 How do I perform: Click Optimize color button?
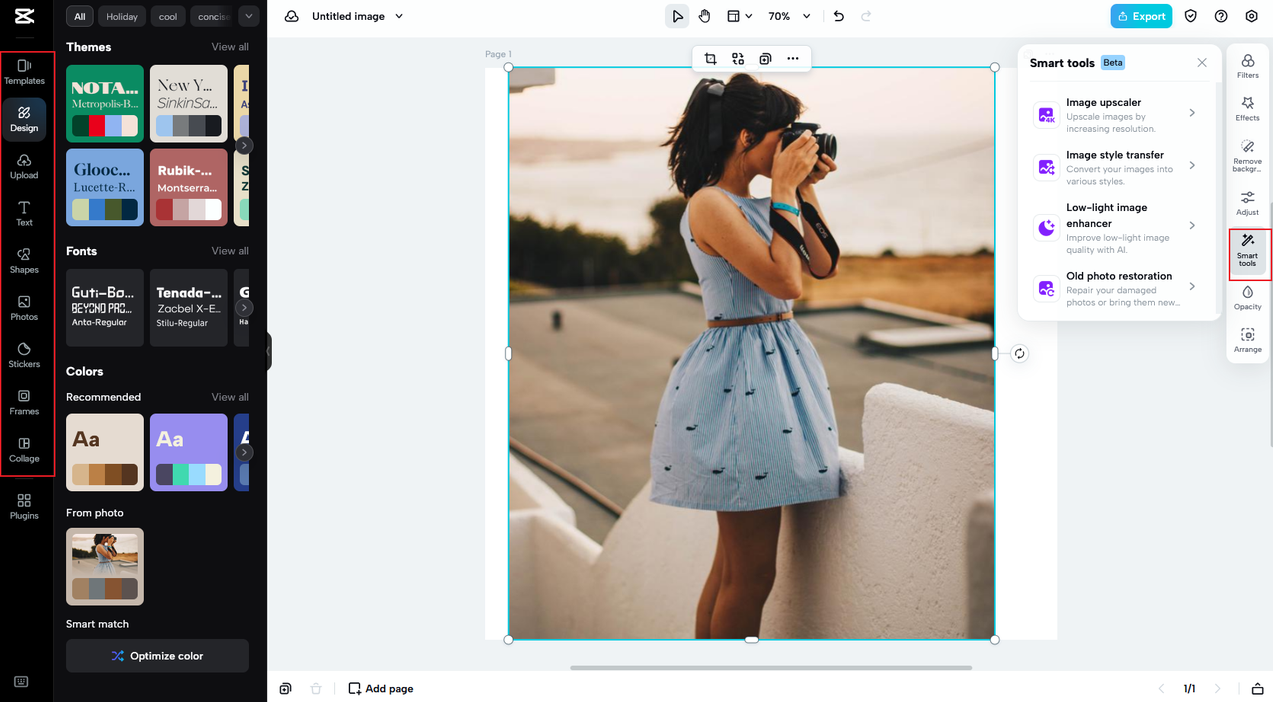pyautogui.click(x=157, y=656)
